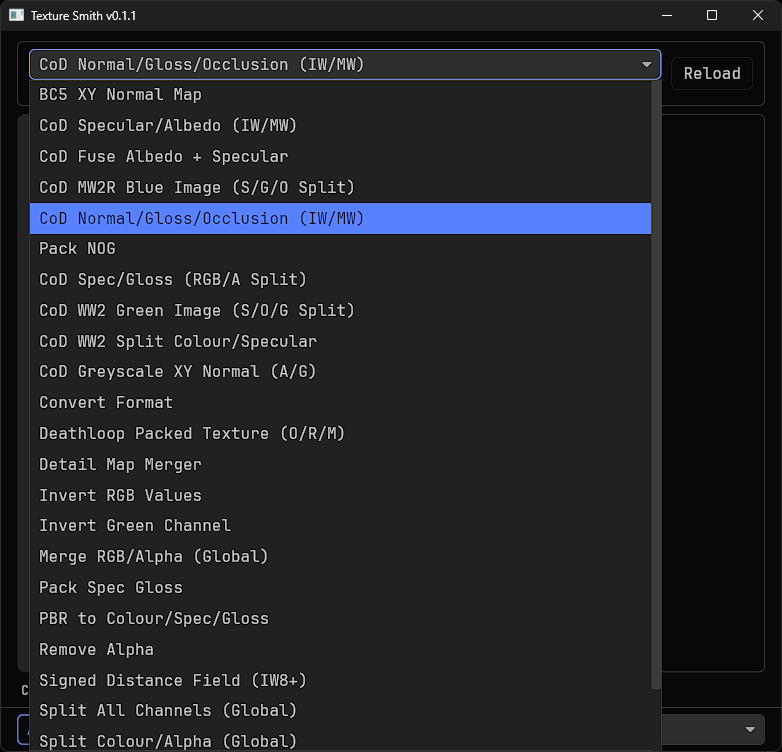The image size is (782, 752).
Task: Pick CoD MW2R Blue Image (S/G/O Split)
Action: click(341, 188)
